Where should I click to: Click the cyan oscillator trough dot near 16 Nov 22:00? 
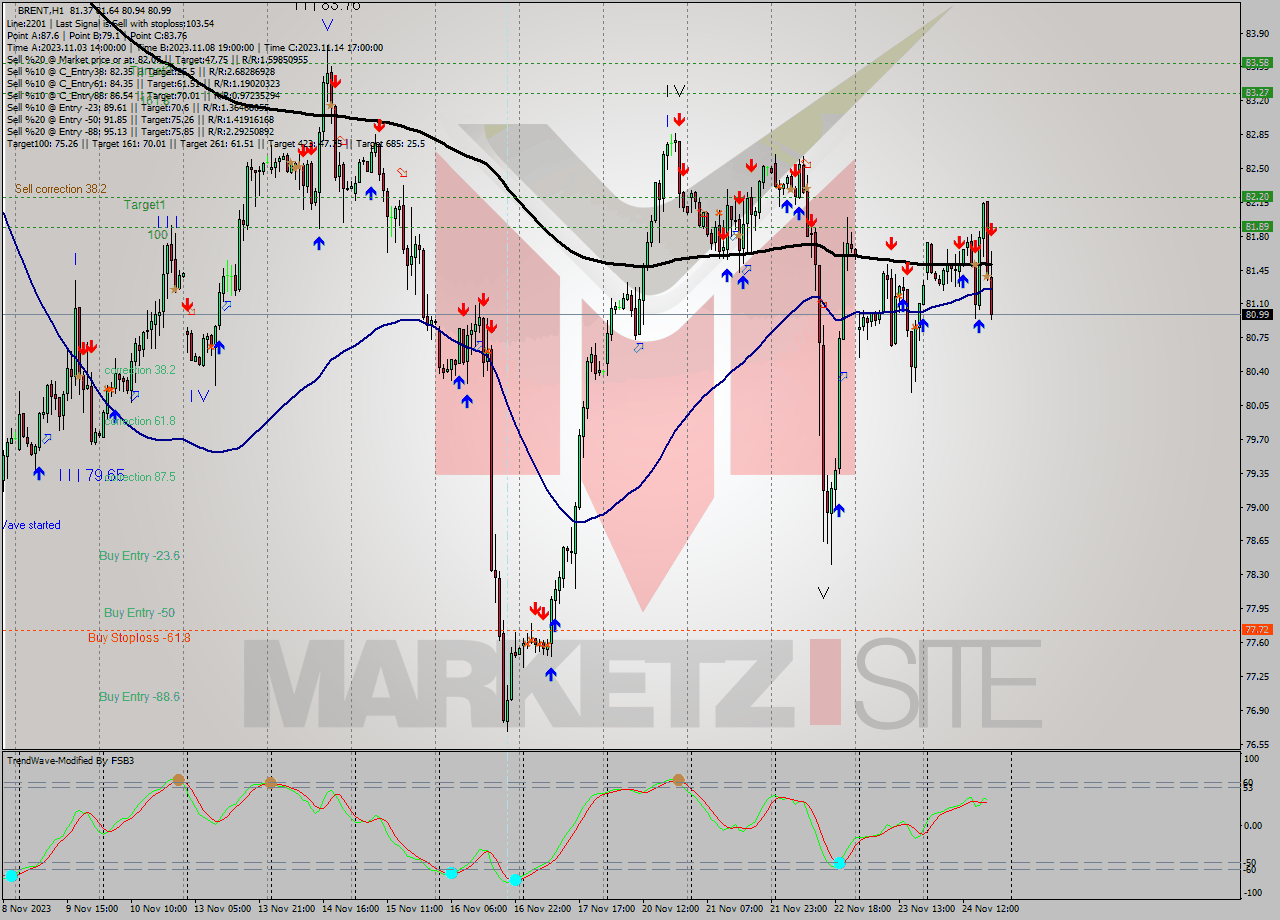pyautogui.click(x=515, y=879)
